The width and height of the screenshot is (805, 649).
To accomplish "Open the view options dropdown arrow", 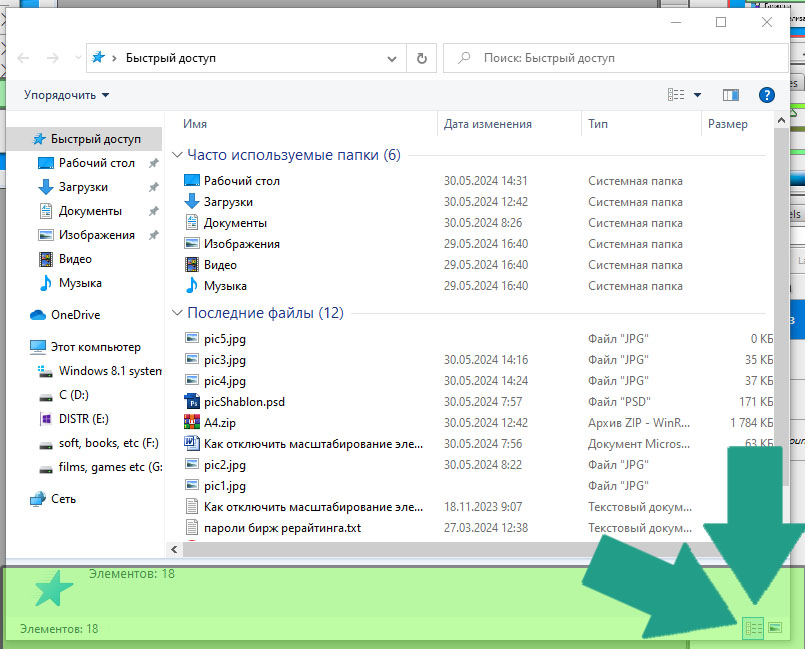I will coord(697,95).
